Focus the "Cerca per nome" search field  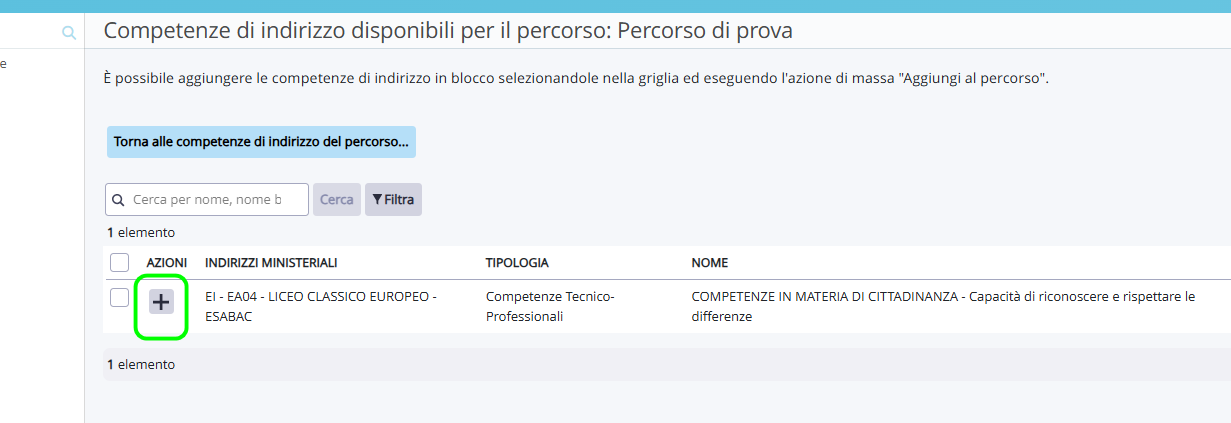click(207, 200)
